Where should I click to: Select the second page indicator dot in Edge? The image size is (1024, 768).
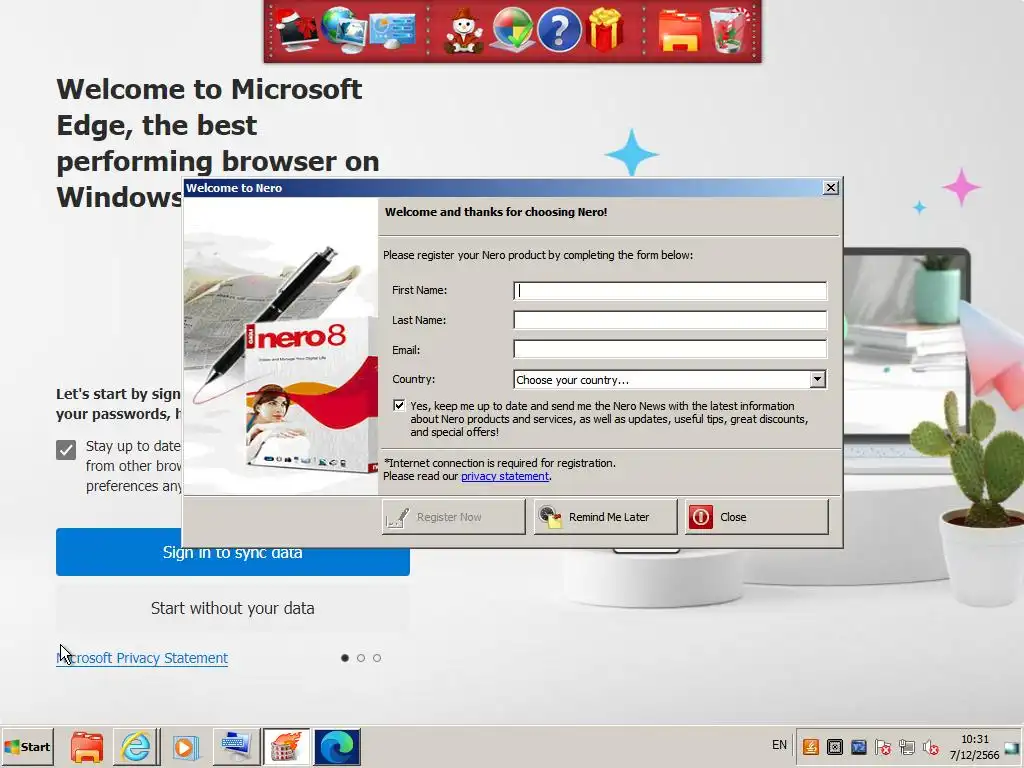(x=360, y=658)
